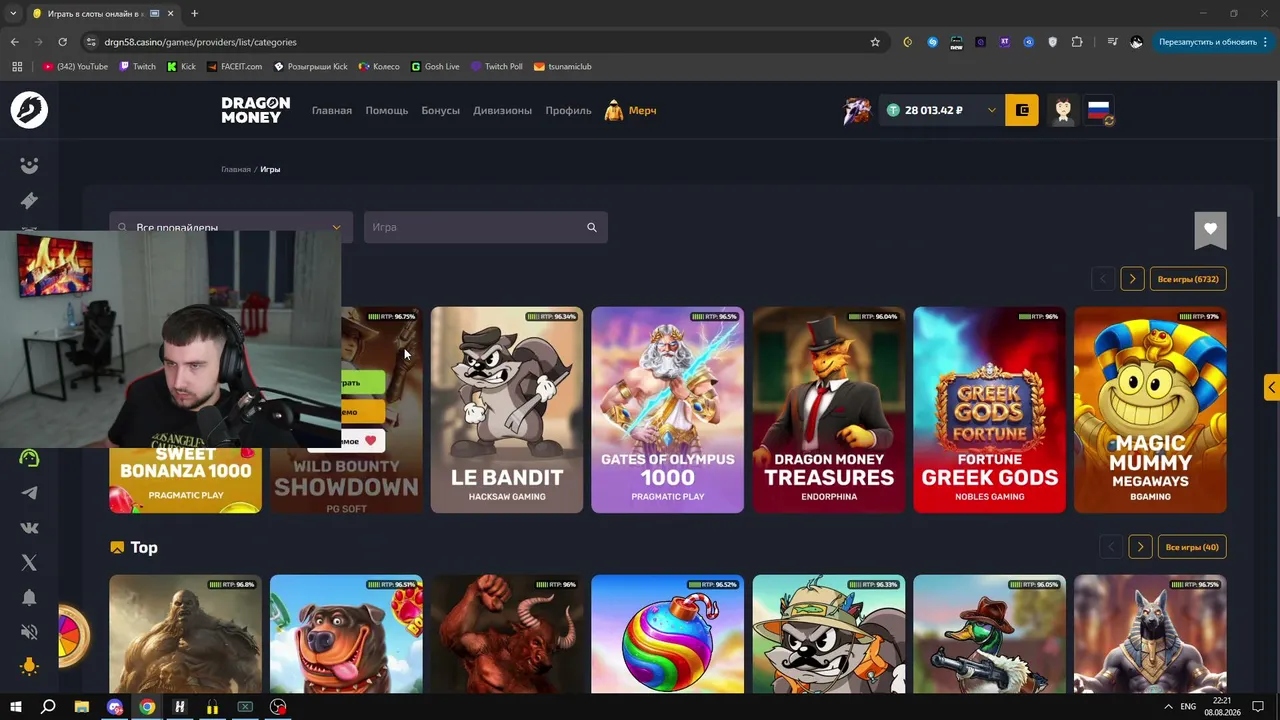Open the "Бонусы" nav item
The width and height of the screenshot is (1280, 720).
(x=440, y=110)
